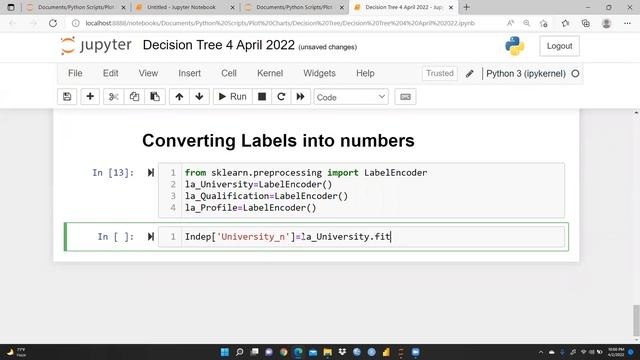Run cell 13 using its side run icon

(151, 173)
